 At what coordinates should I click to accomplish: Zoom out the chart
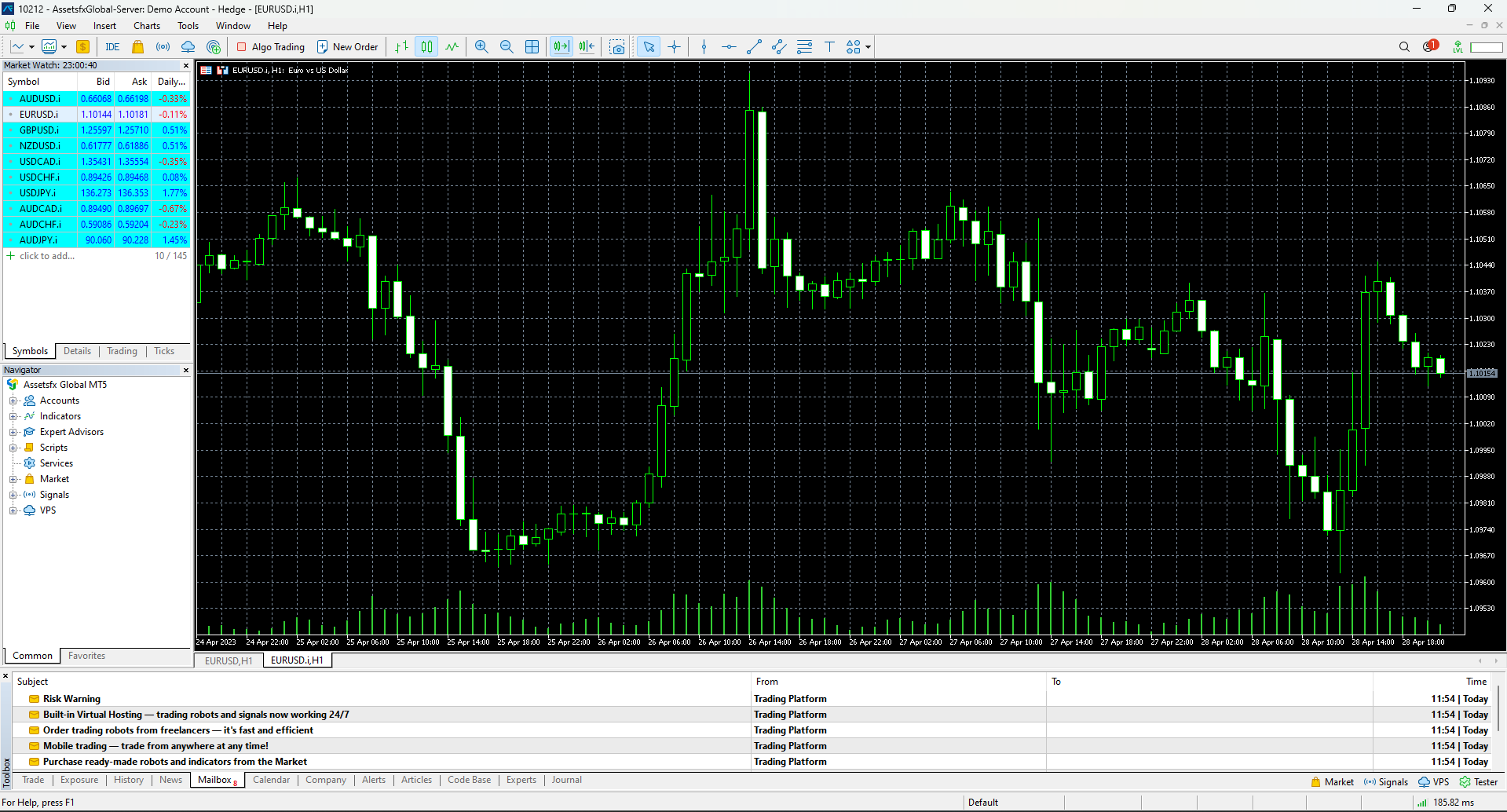coord(507,47)
